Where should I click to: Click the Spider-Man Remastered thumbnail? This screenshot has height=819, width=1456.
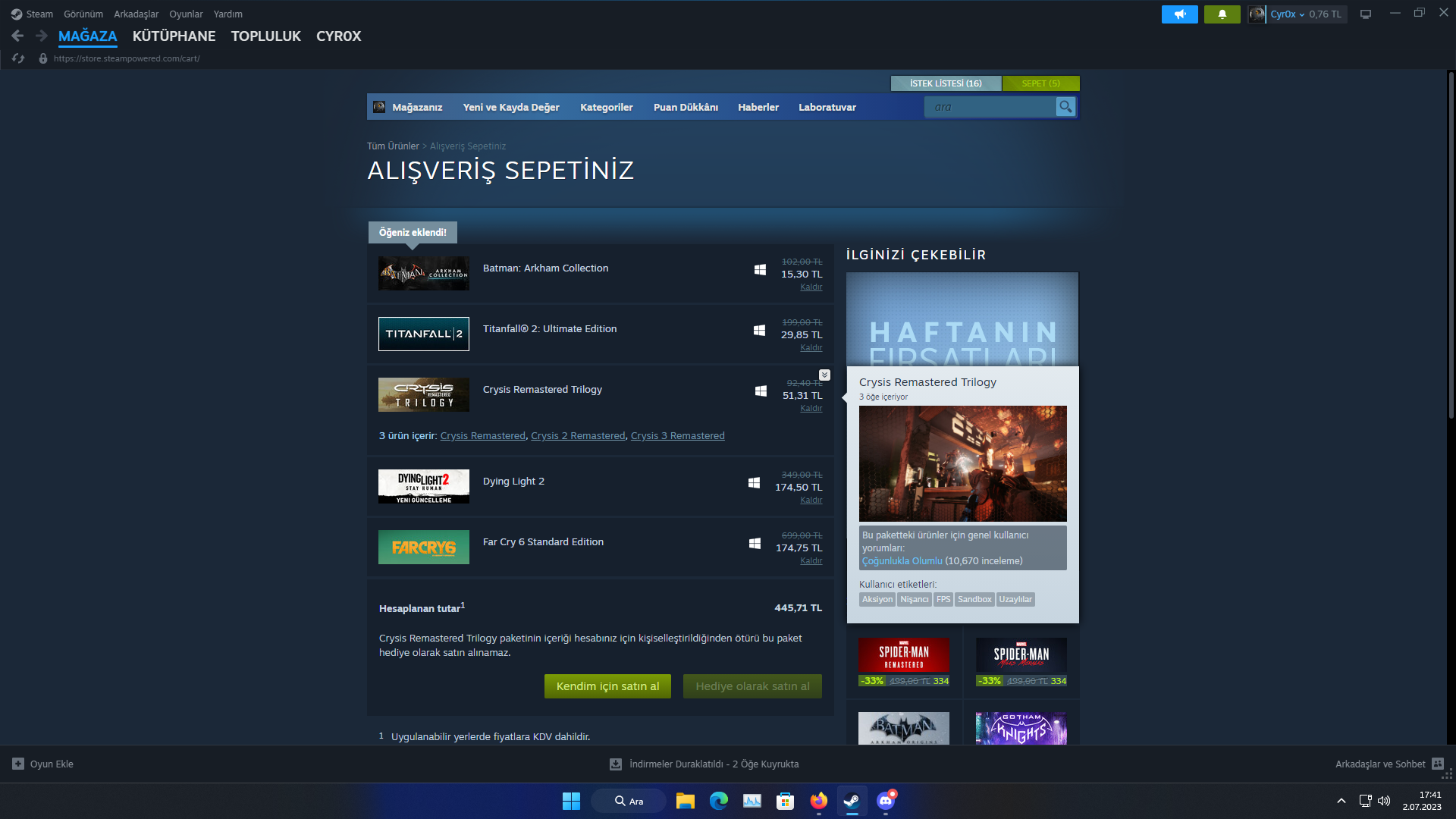903,655
